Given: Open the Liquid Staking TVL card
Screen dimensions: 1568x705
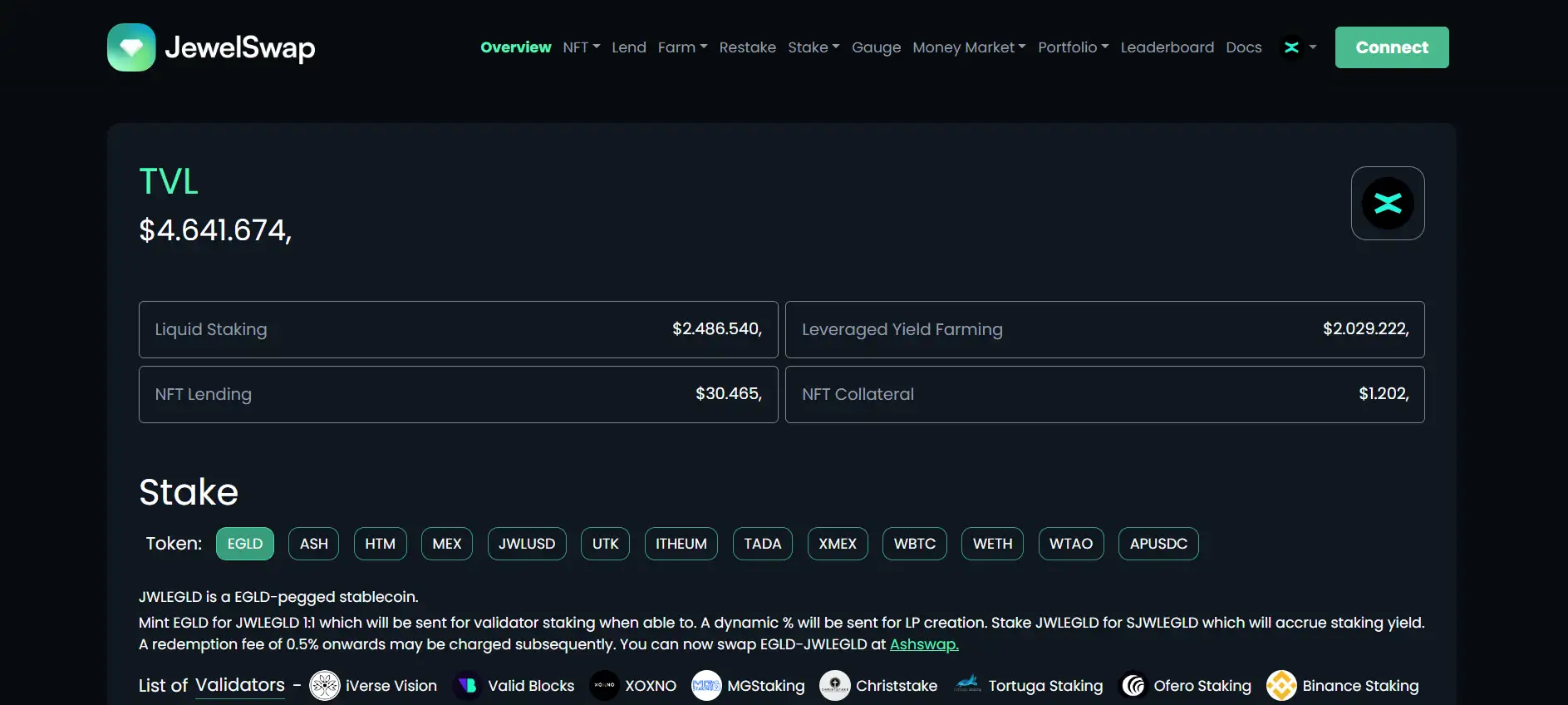Looking at the screenshot, I should (458, 329).
